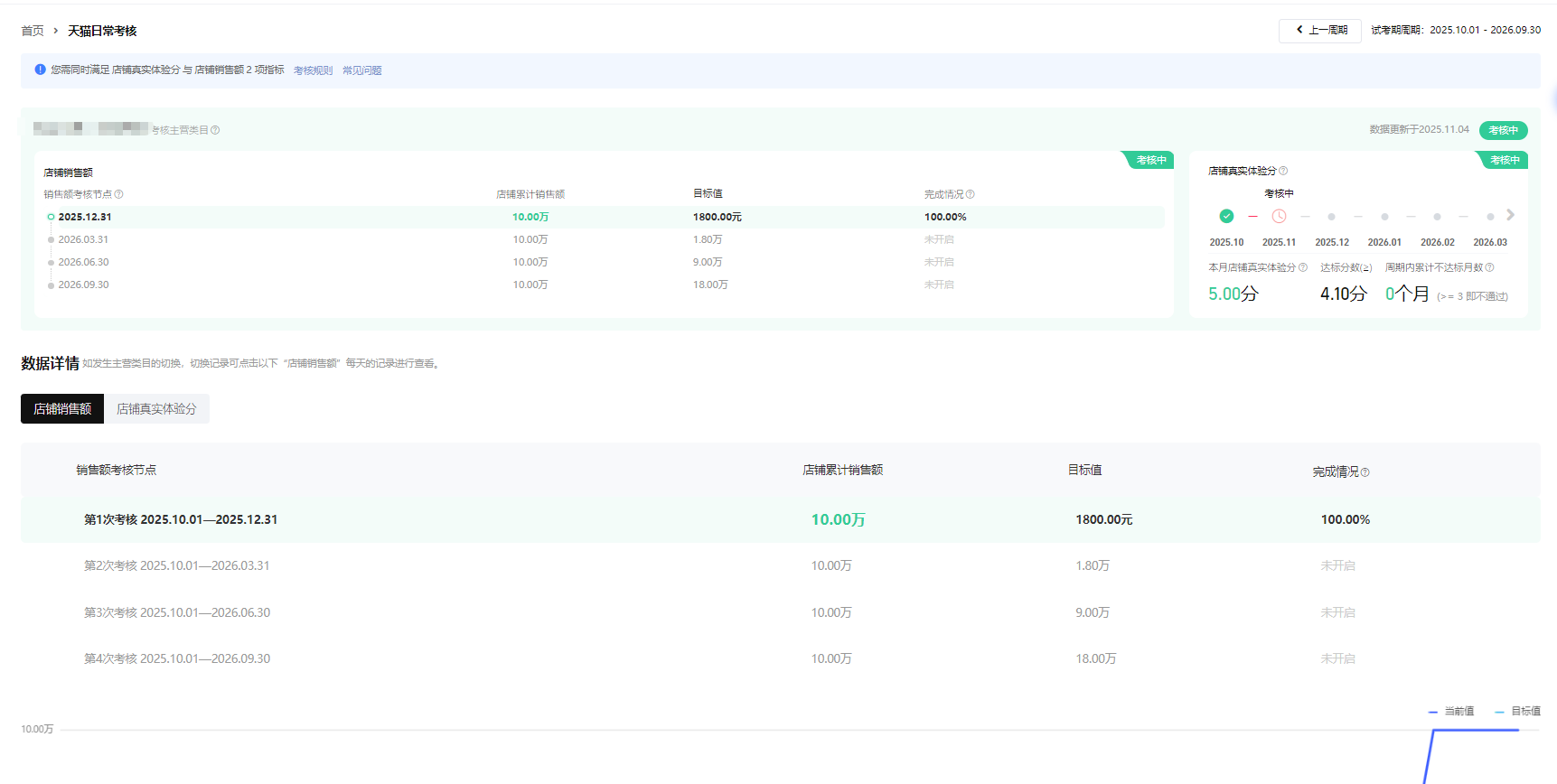
Task: Click the green checkmark for 2025.10
Action: (1226, 216)
